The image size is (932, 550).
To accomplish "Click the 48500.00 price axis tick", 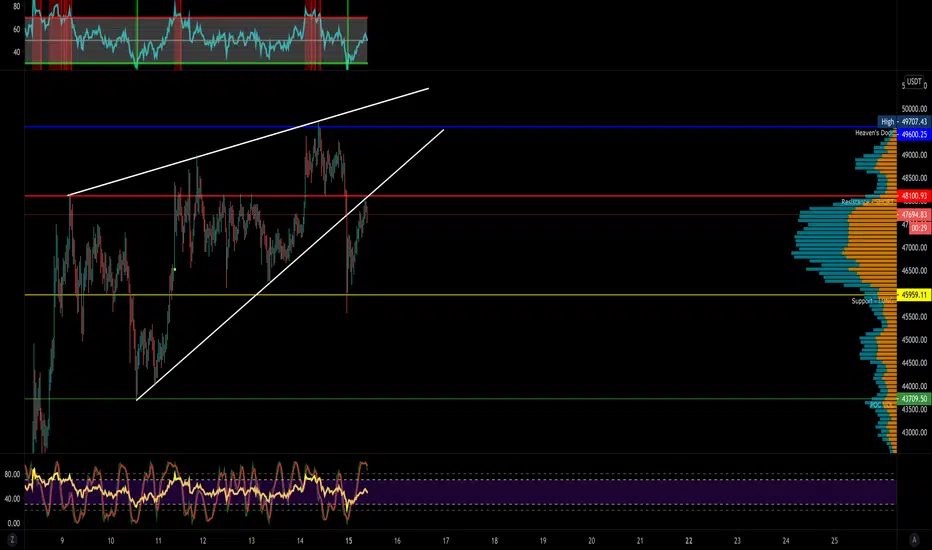I will tap(914, 178).
